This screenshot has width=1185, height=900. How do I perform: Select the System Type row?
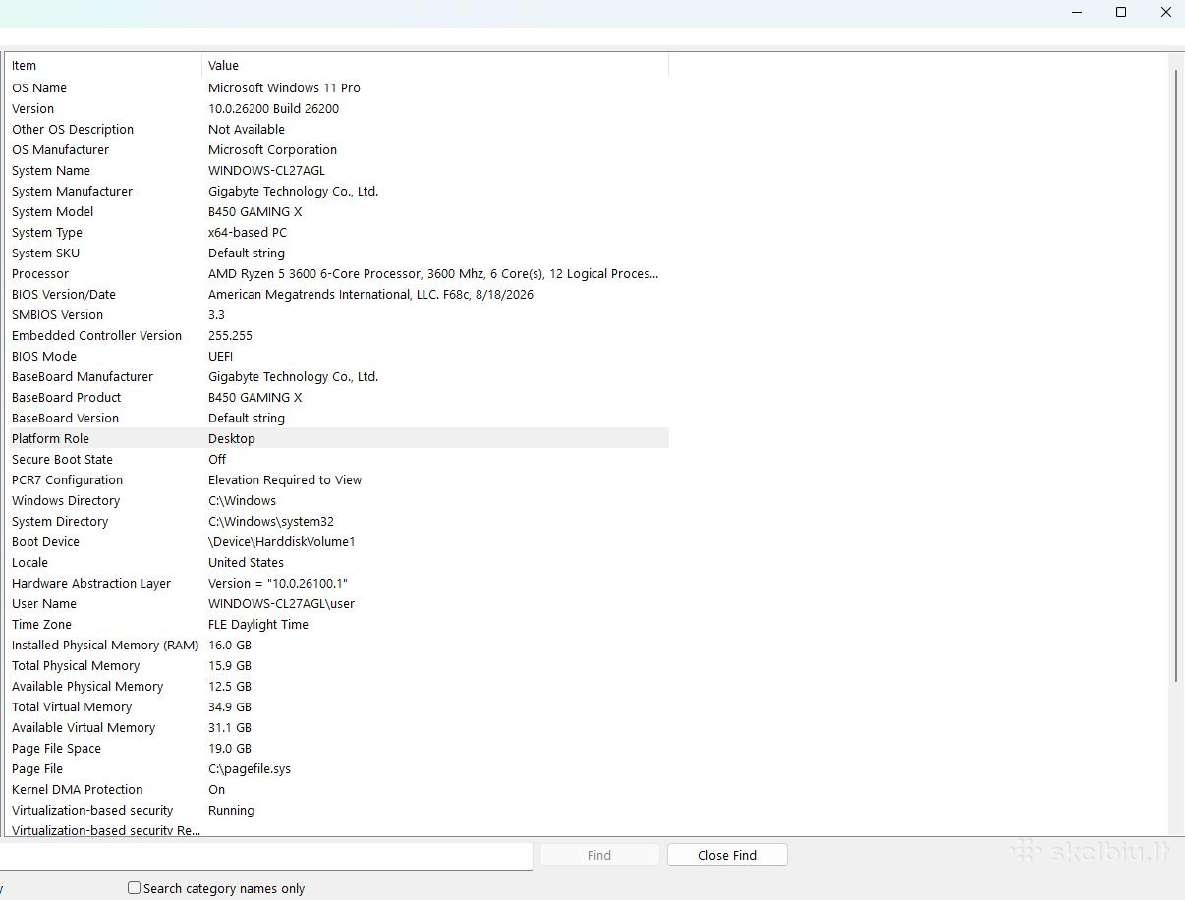337,232
